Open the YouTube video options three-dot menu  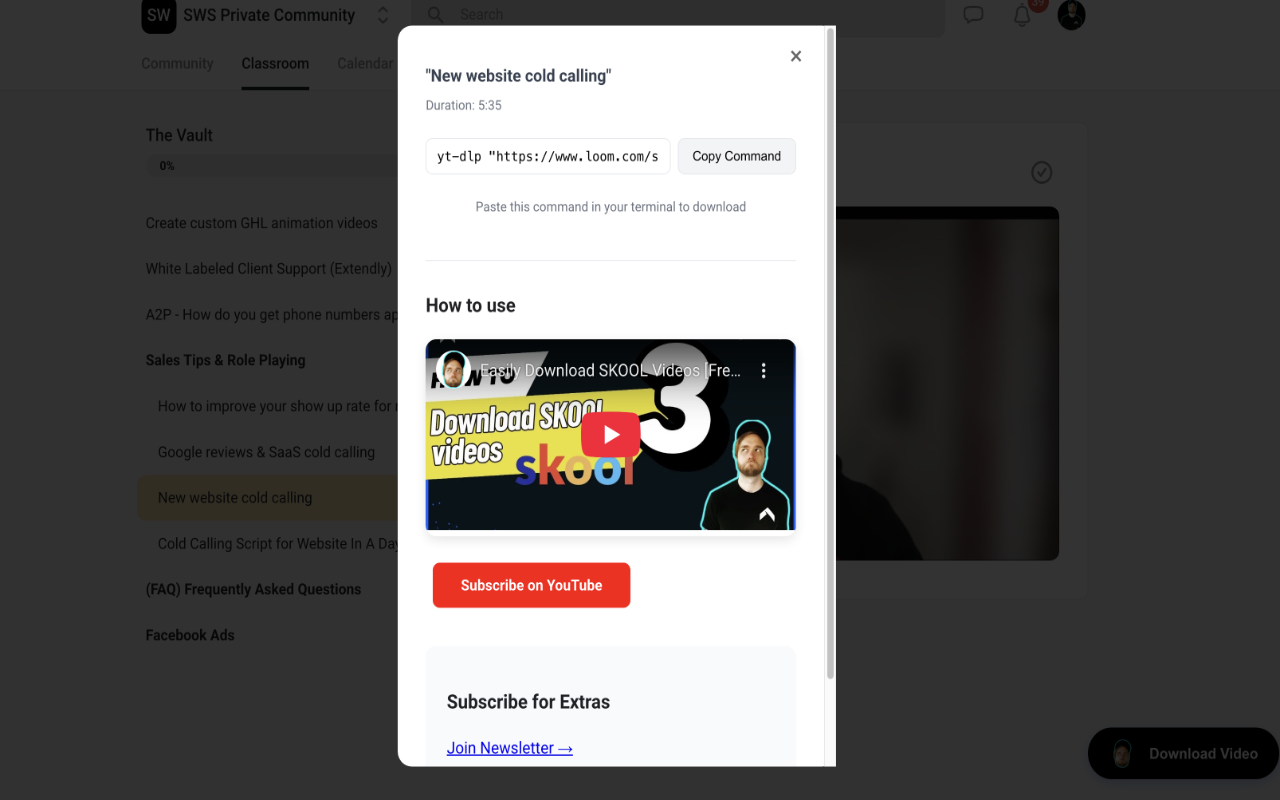tap(764, 370)
